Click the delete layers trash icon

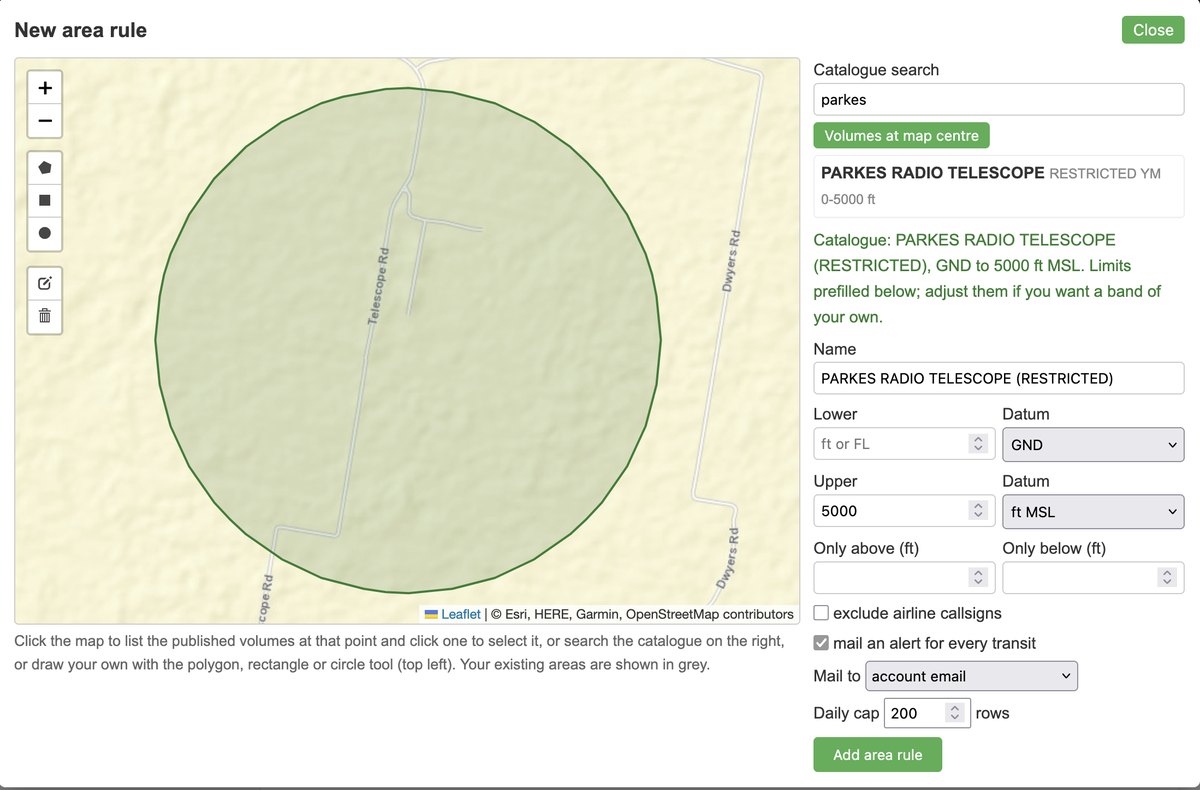45,316
